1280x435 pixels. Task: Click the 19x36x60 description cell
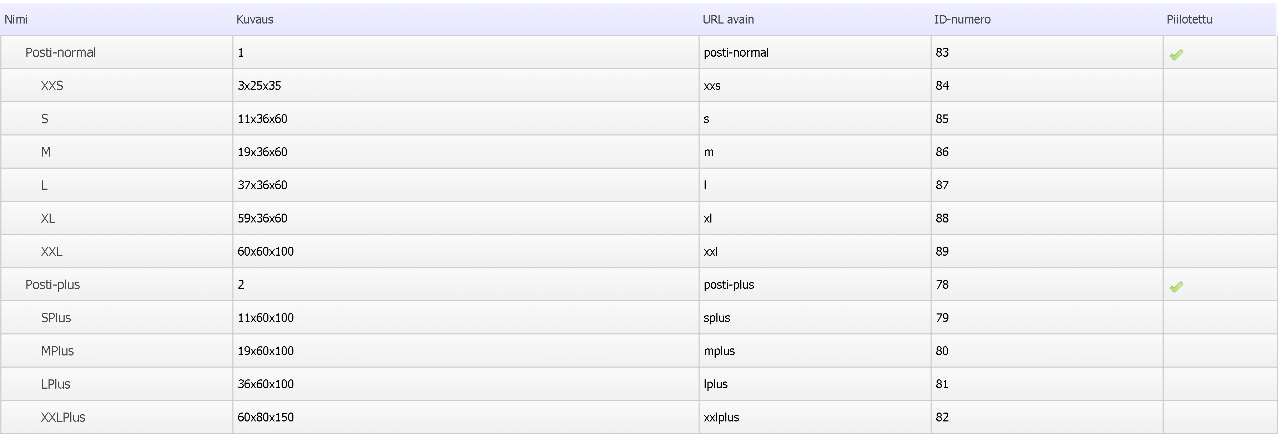click(x=263, y=152)
